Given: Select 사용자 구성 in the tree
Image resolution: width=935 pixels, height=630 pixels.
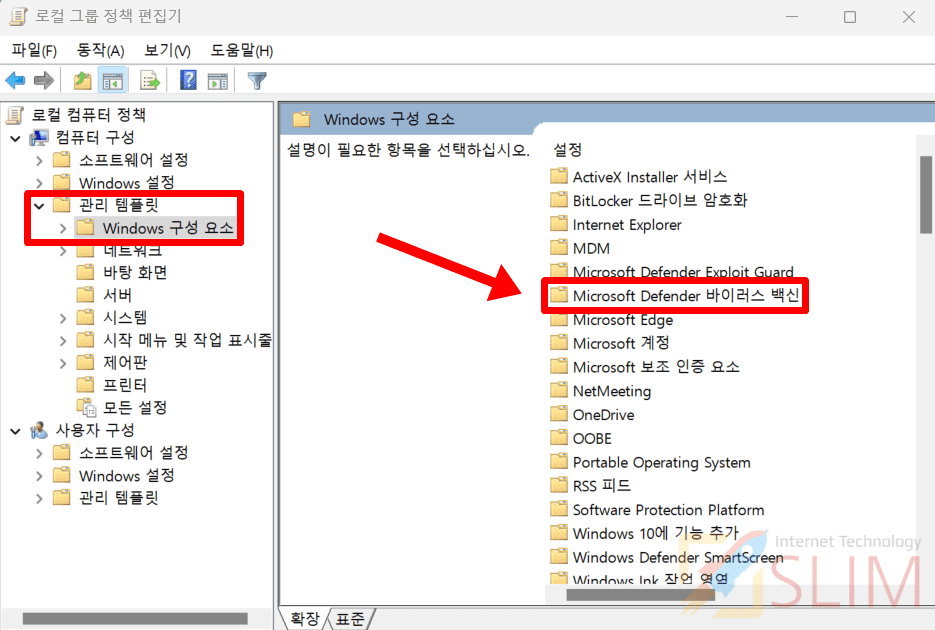Looking at the screenshot, I should [x=95, y=430].
